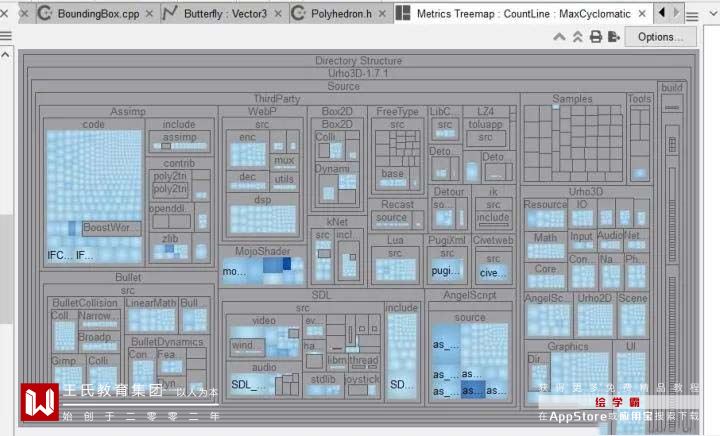Click the print icon in the treemap toolbar

click(596, 37)
